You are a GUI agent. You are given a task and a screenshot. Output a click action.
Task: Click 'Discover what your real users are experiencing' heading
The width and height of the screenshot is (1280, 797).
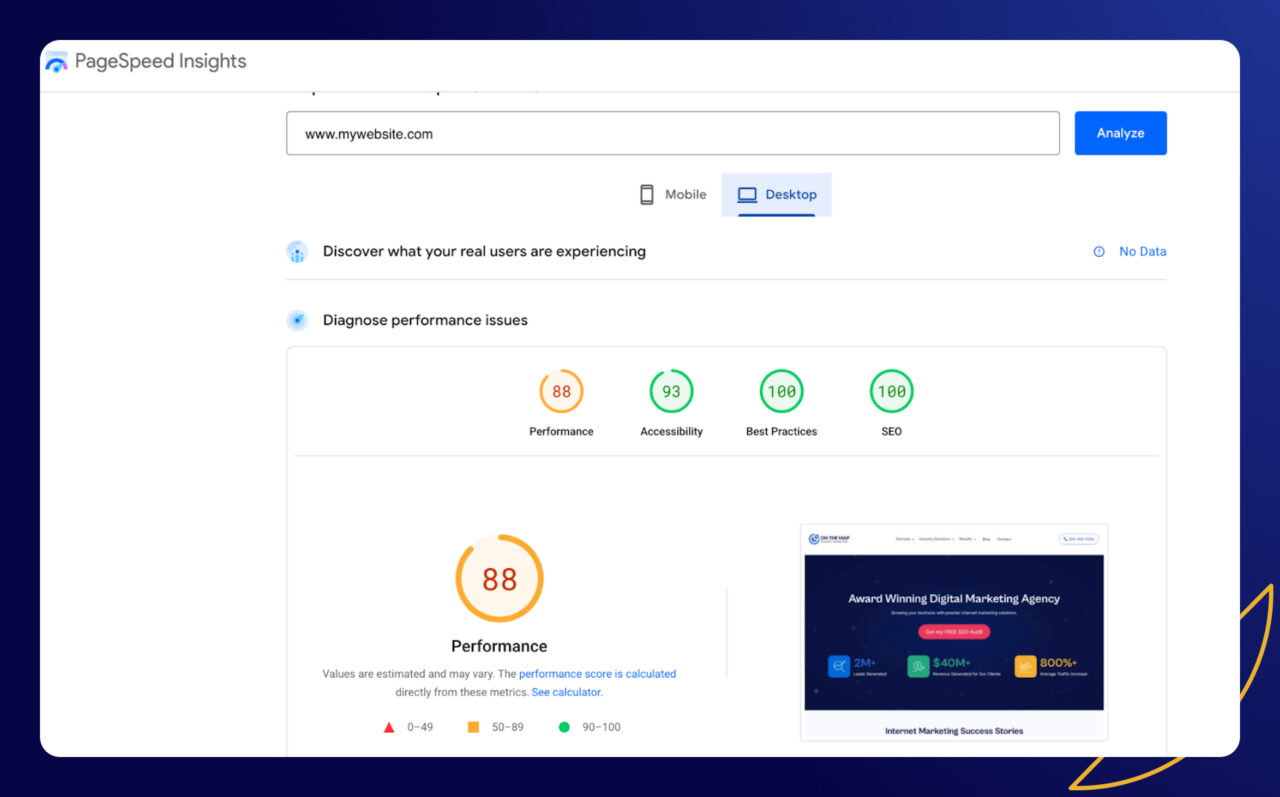[x=484, y=252]
